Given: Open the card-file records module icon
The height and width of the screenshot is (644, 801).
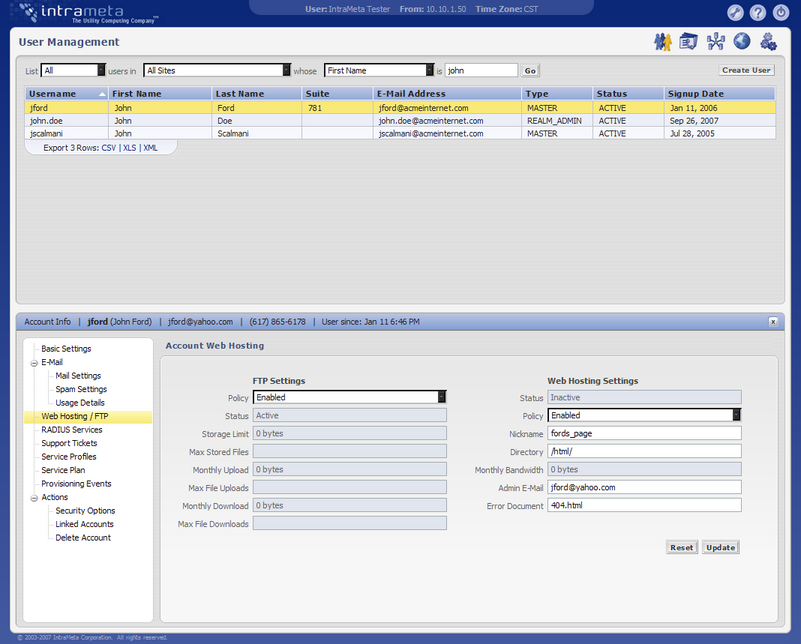Looking at the screenshot, I should point(688,42).
